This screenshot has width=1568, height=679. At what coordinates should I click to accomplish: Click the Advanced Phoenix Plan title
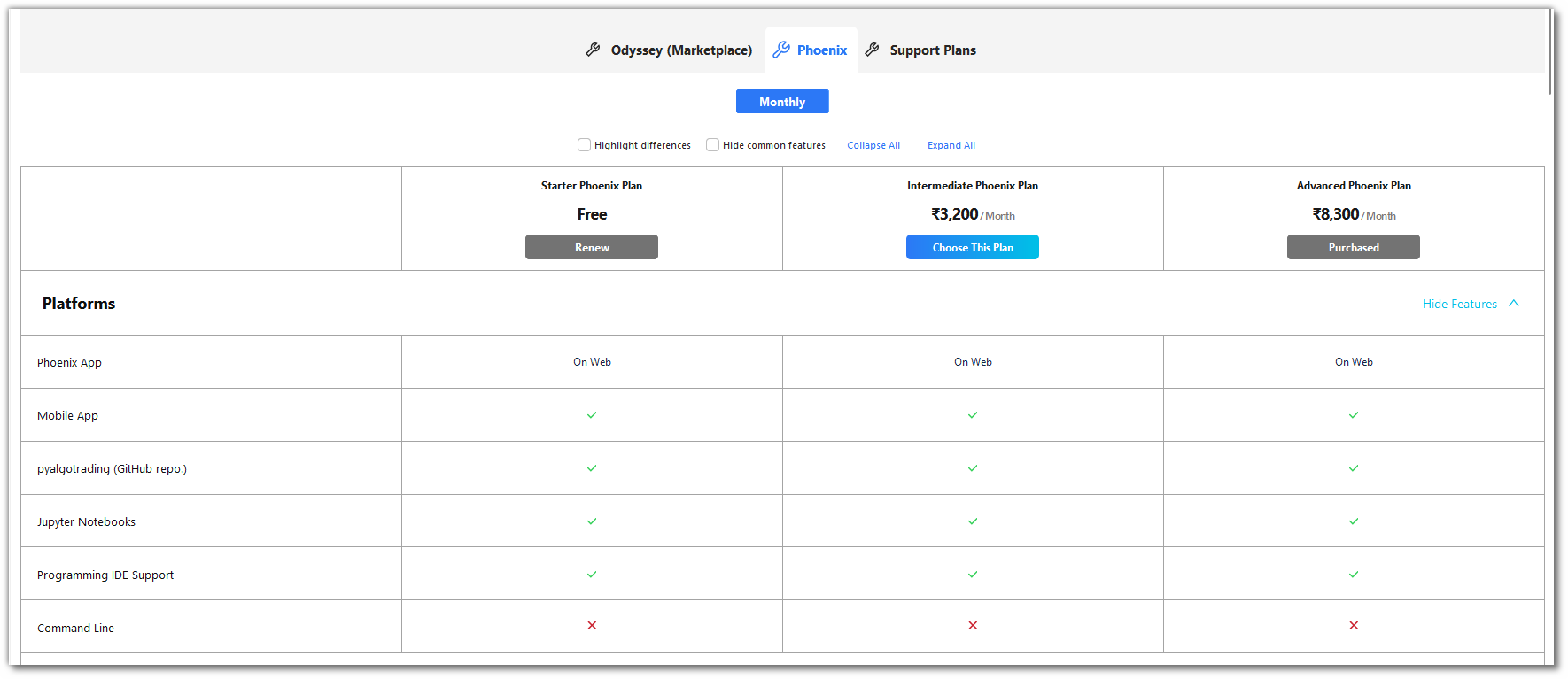[x=1354, y=186]
